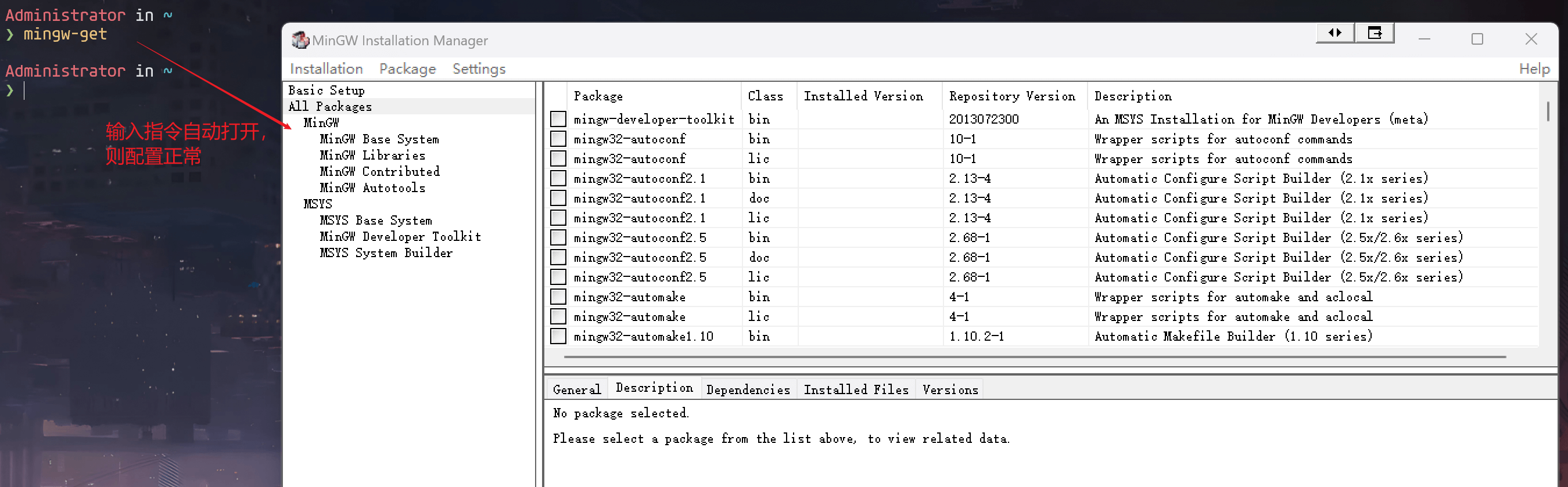1568x487 pixels.
Task: Open the Package menu
Action: [407, 68]
